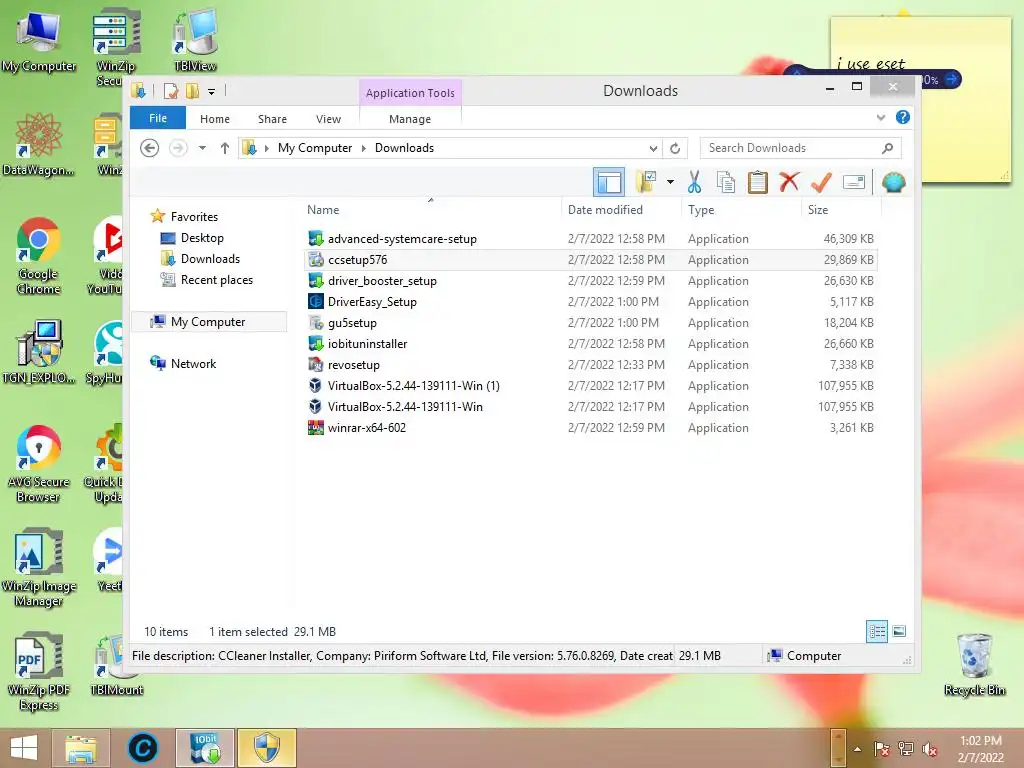This screenshot has height=768, width=1024.
Task: Open dropdown arrow beside folder options icon
Action: (670, 182)
